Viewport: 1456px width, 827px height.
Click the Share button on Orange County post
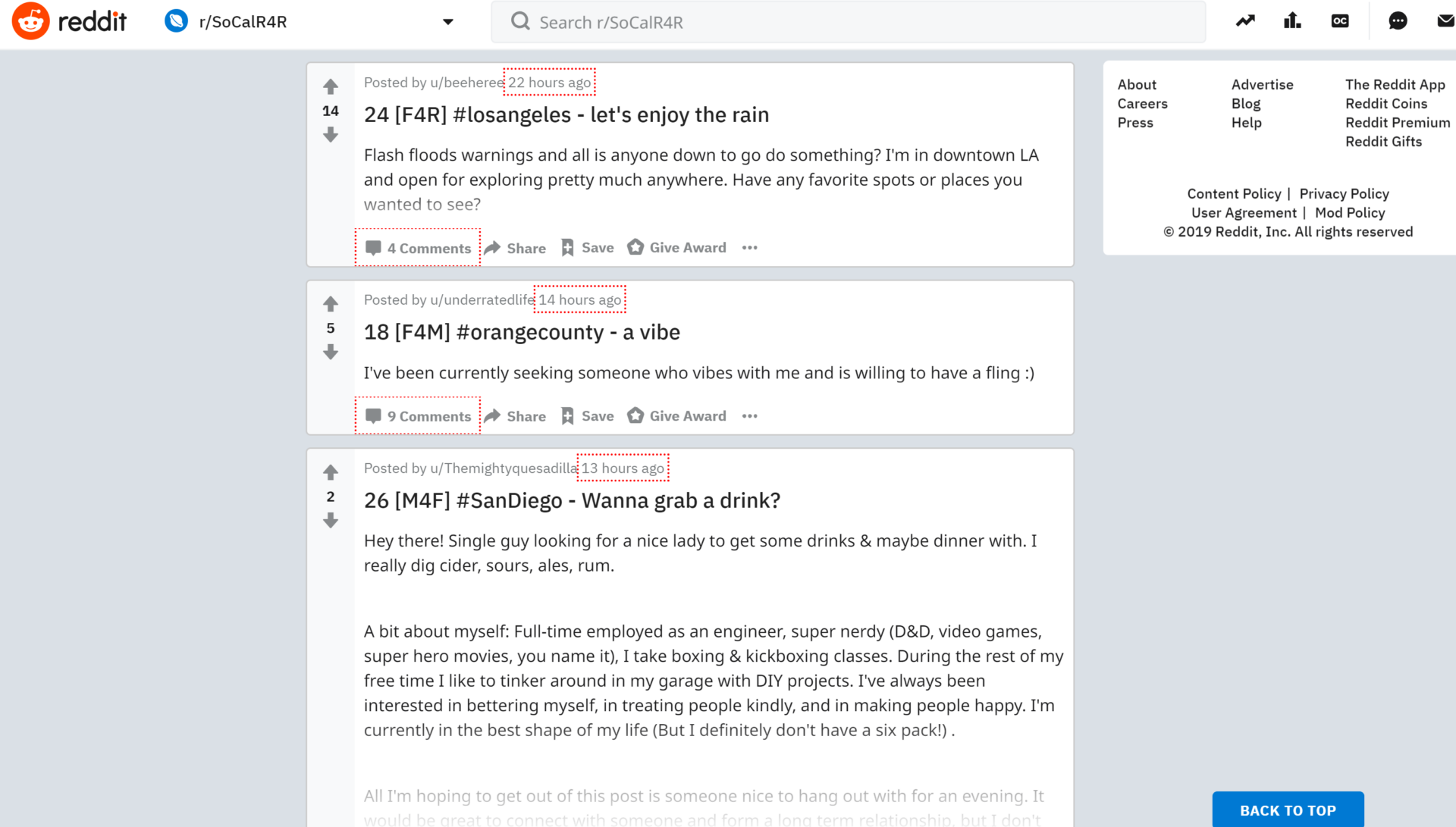[517, 416]
